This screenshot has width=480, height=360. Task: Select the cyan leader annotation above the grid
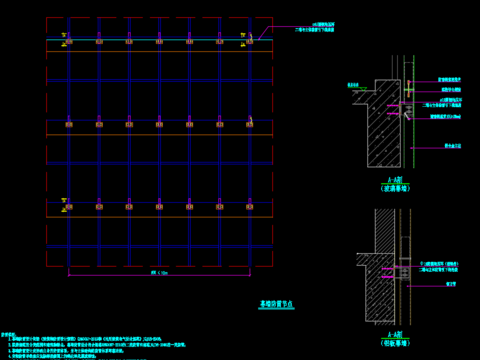tap(315, 27)
